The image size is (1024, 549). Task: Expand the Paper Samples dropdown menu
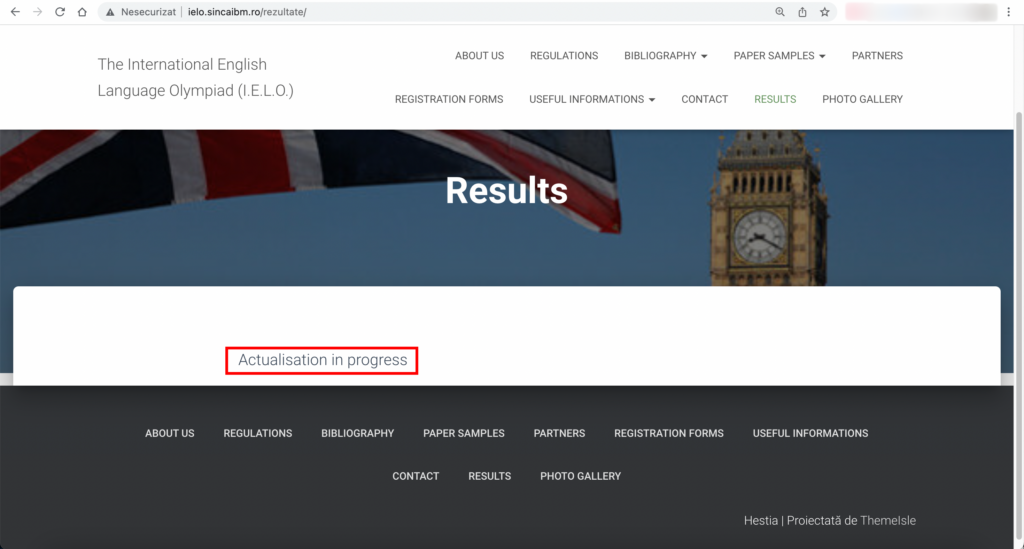tap(779, 56)
